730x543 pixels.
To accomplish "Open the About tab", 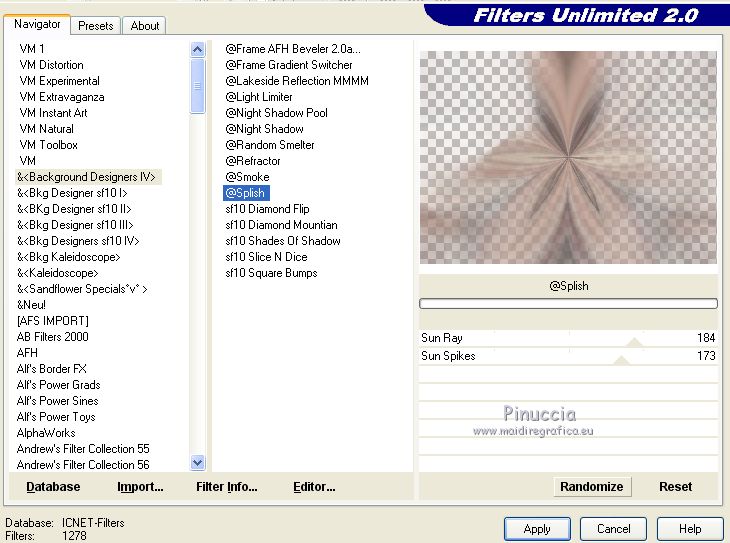I will click(145, 26).
